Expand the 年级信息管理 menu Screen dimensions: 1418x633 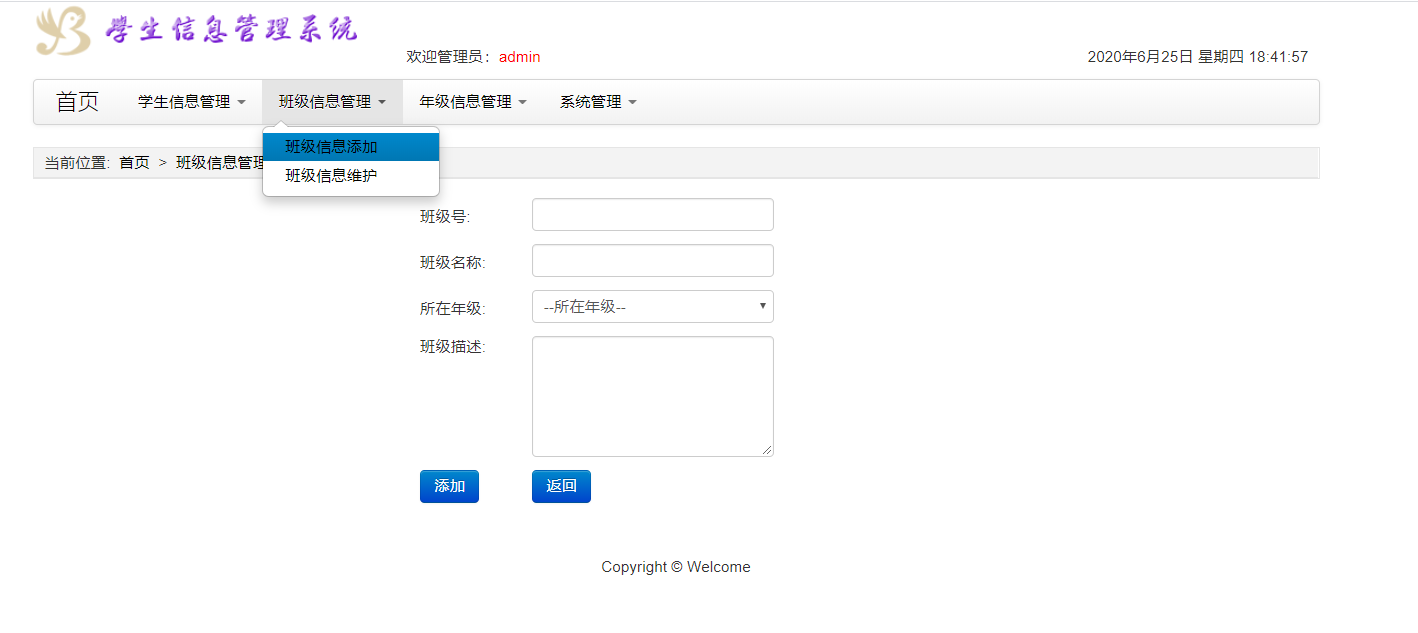coord(473,102)
